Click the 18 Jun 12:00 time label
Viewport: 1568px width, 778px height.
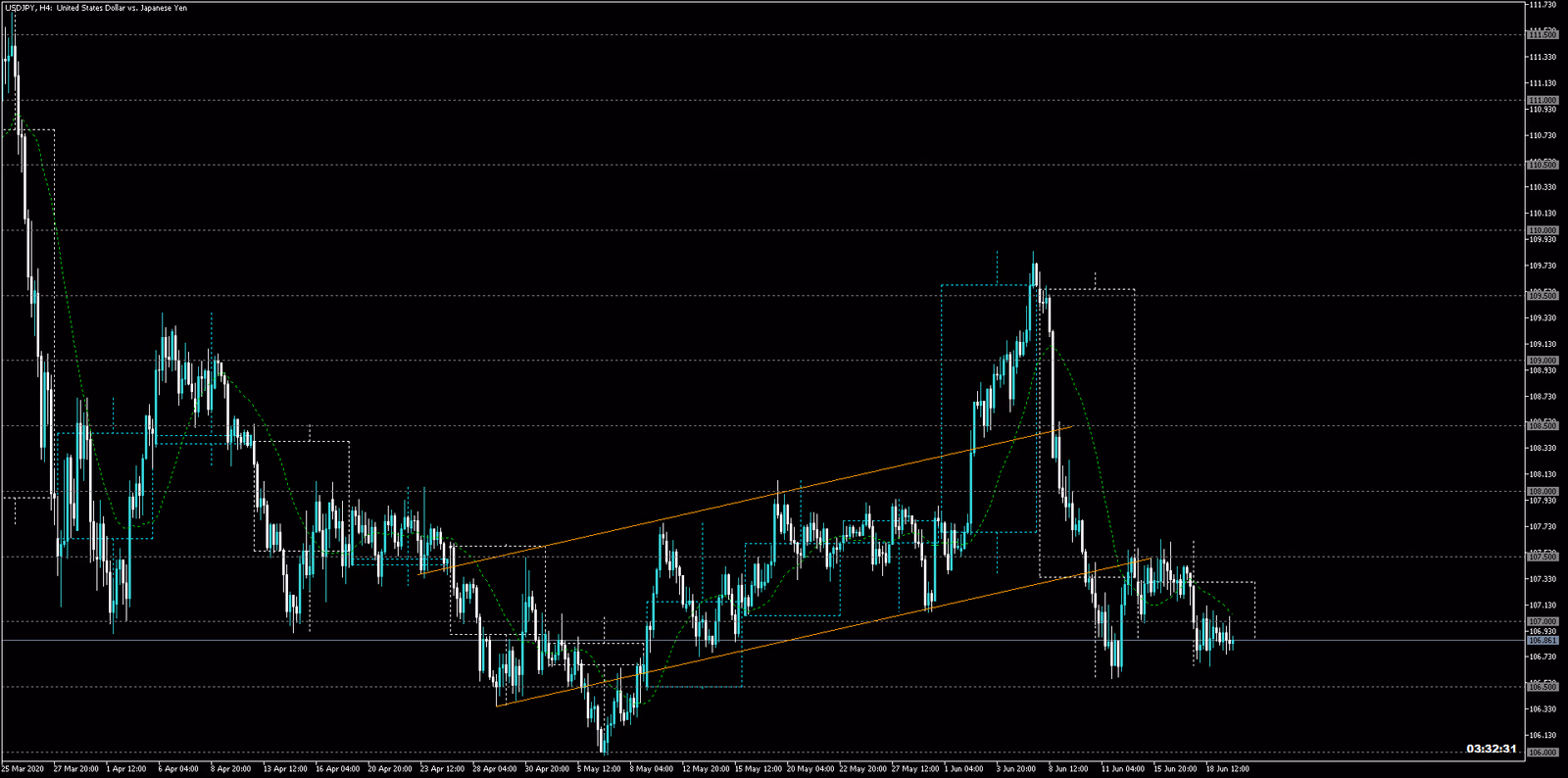click(1227, 769)
